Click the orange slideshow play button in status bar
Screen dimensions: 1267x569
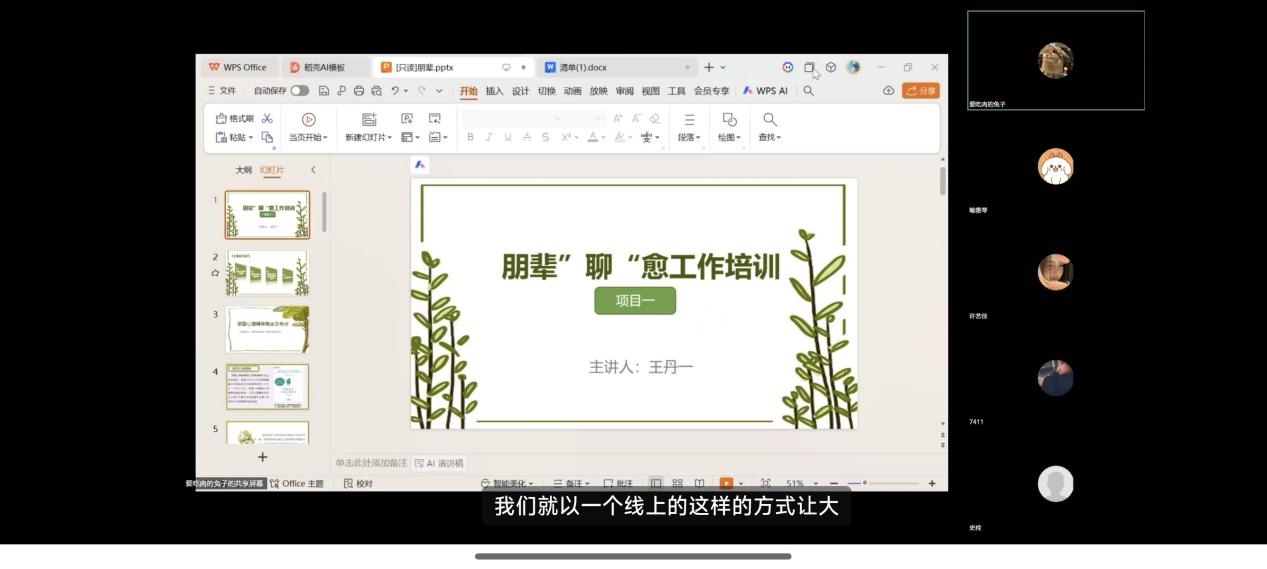pyautogui.click(x=726, y=483)
